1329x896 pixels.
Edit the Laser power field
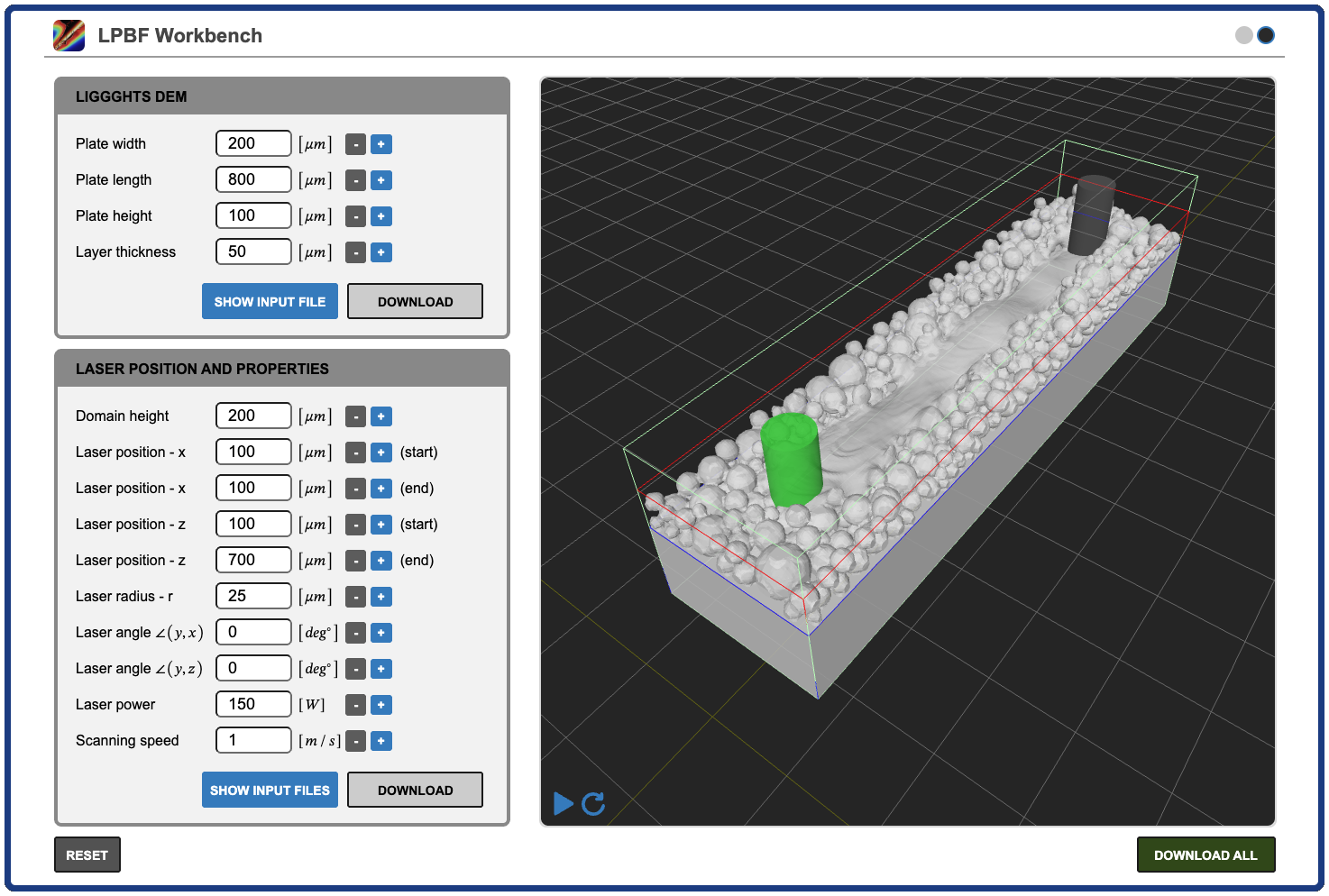click(x=253, y=704)
